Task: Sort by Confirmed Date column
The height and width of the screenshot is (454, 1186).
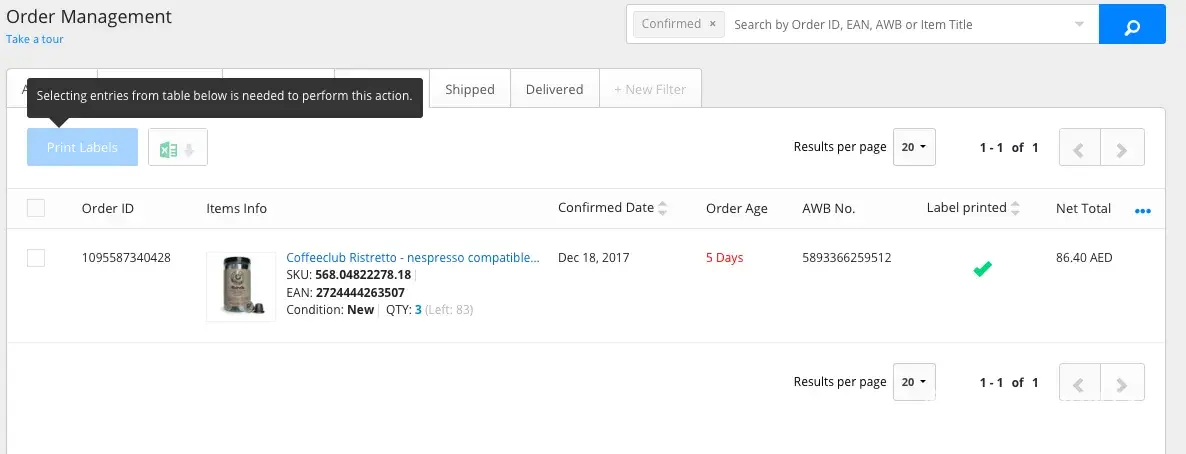Action: pos(662,208)
